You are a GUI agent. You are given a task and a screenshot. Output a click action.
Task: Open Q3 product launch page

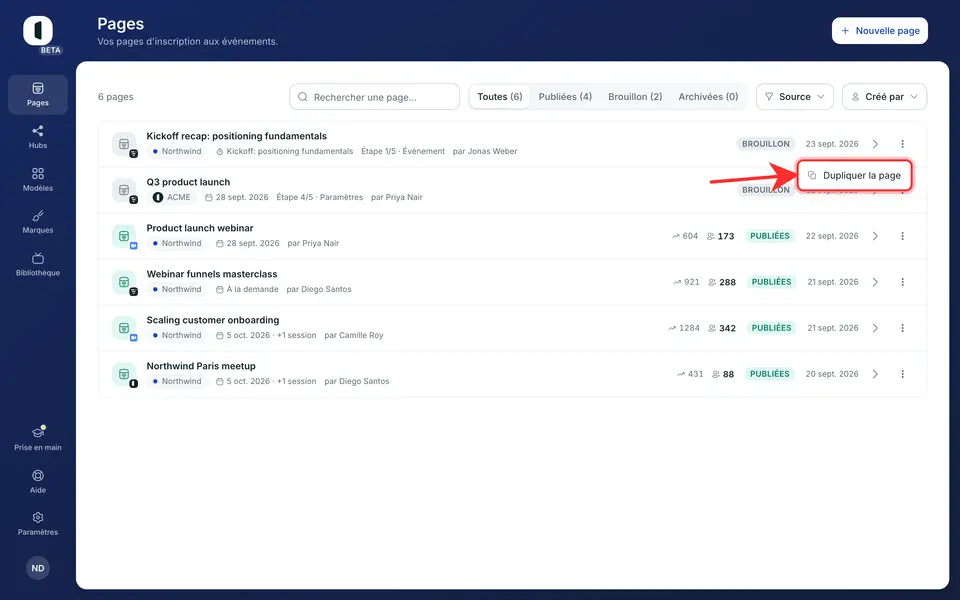tap(188, 182)
